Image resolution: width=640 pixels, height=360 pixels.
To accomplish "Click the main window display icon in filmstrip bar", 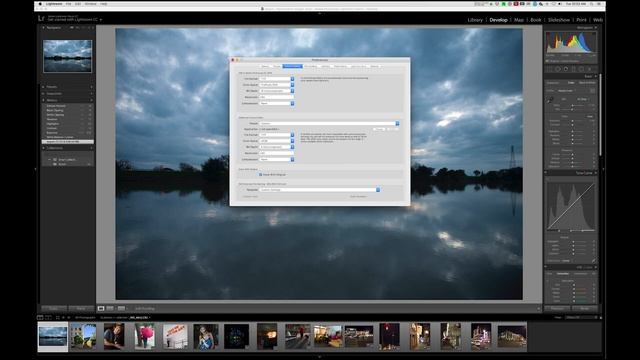I will (x=40, y=317).
